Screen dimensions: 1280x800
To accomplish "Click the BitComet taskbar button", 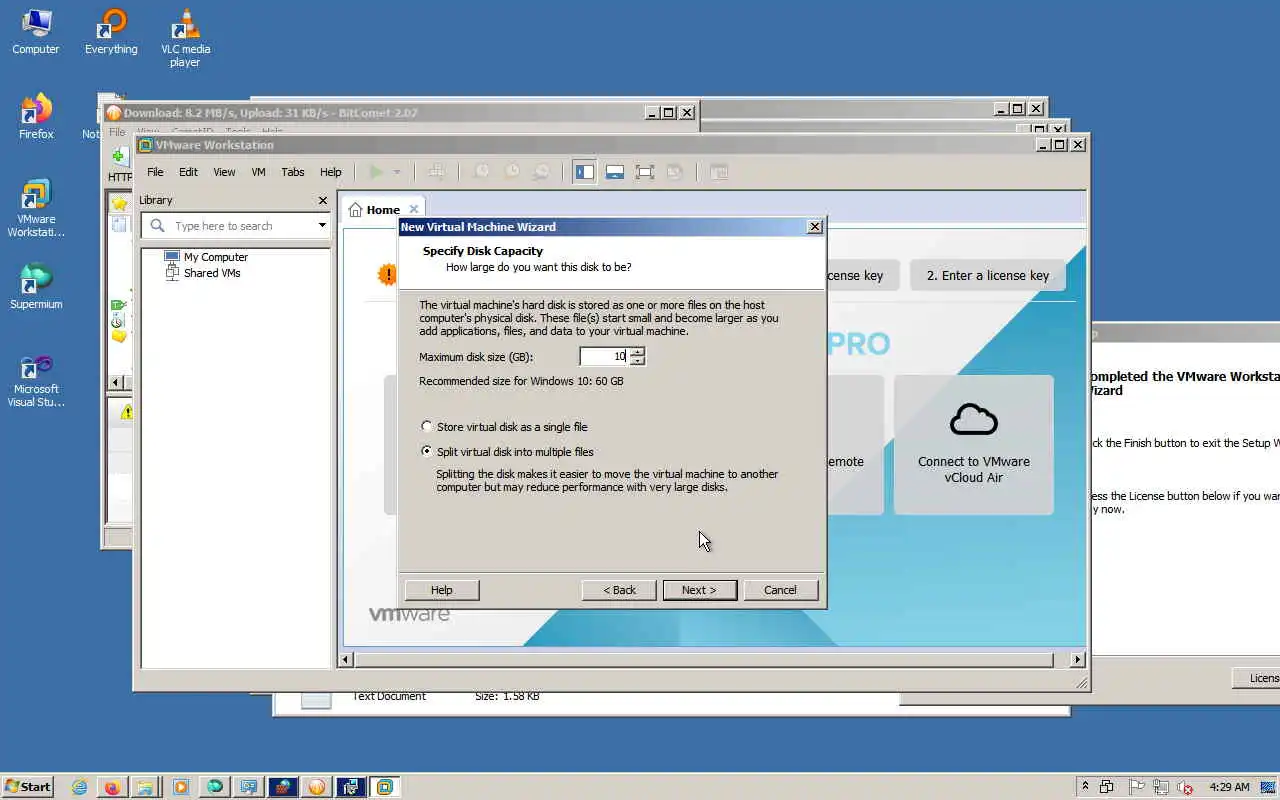I will pyautogui.click(x=316, y=787).
